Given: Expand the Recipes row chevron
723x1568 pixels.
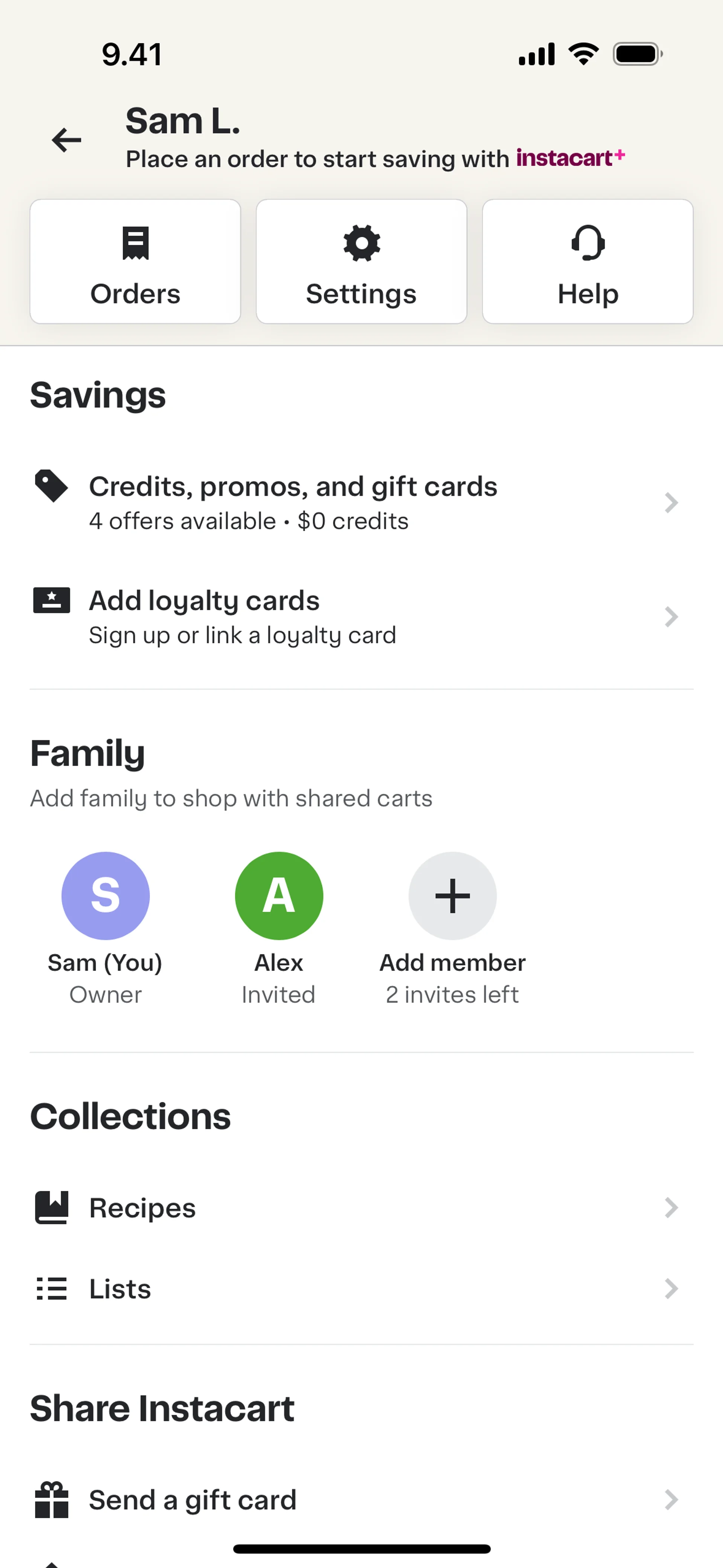Looking at the screenshot, I should tap(671, 1208).
